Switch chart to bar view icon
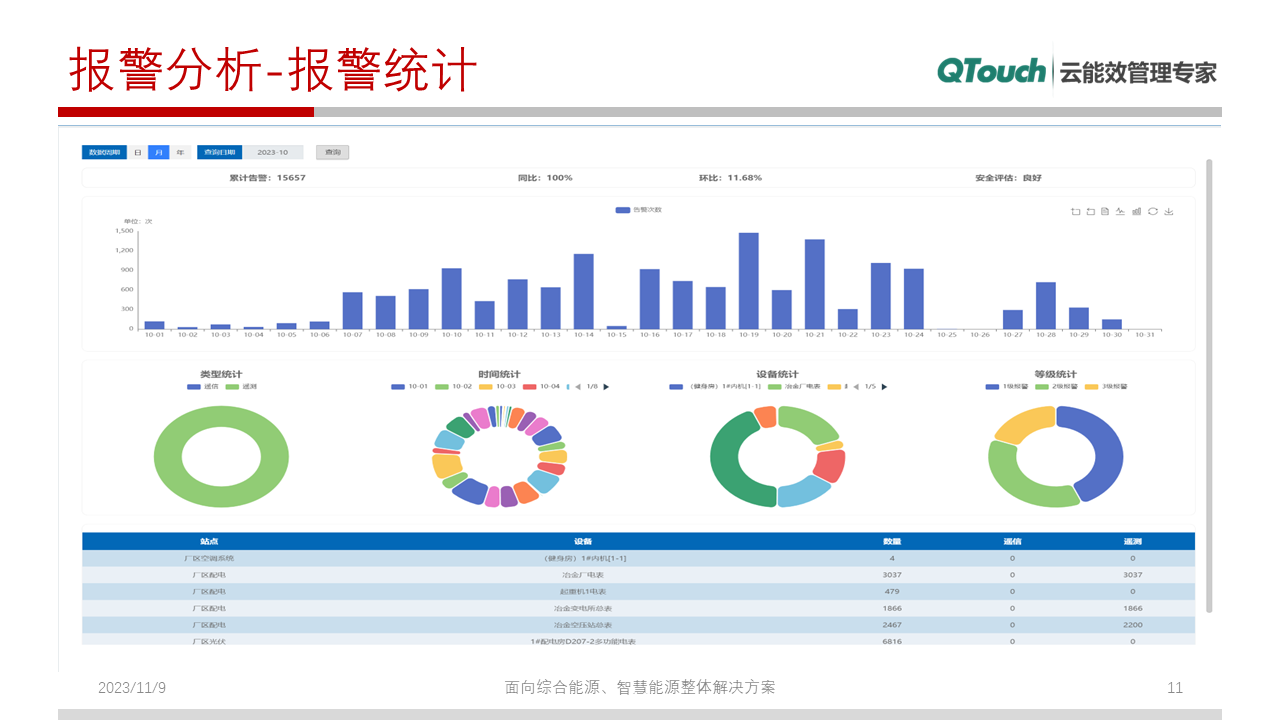The height and width of the screenshot is (720, 1280). pos(1137,211)
